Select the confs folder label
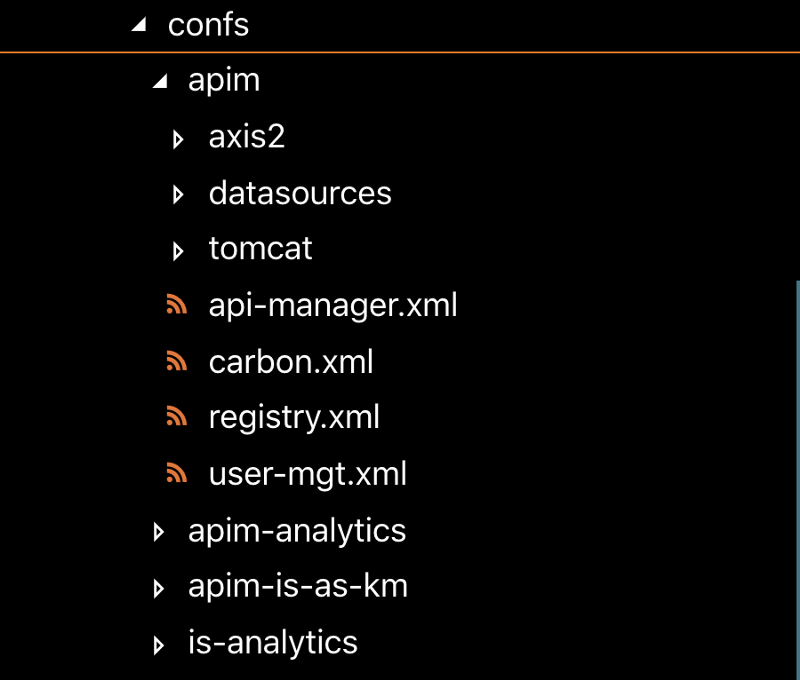Viewport: 800px width, 680px height. coord(208,24)
